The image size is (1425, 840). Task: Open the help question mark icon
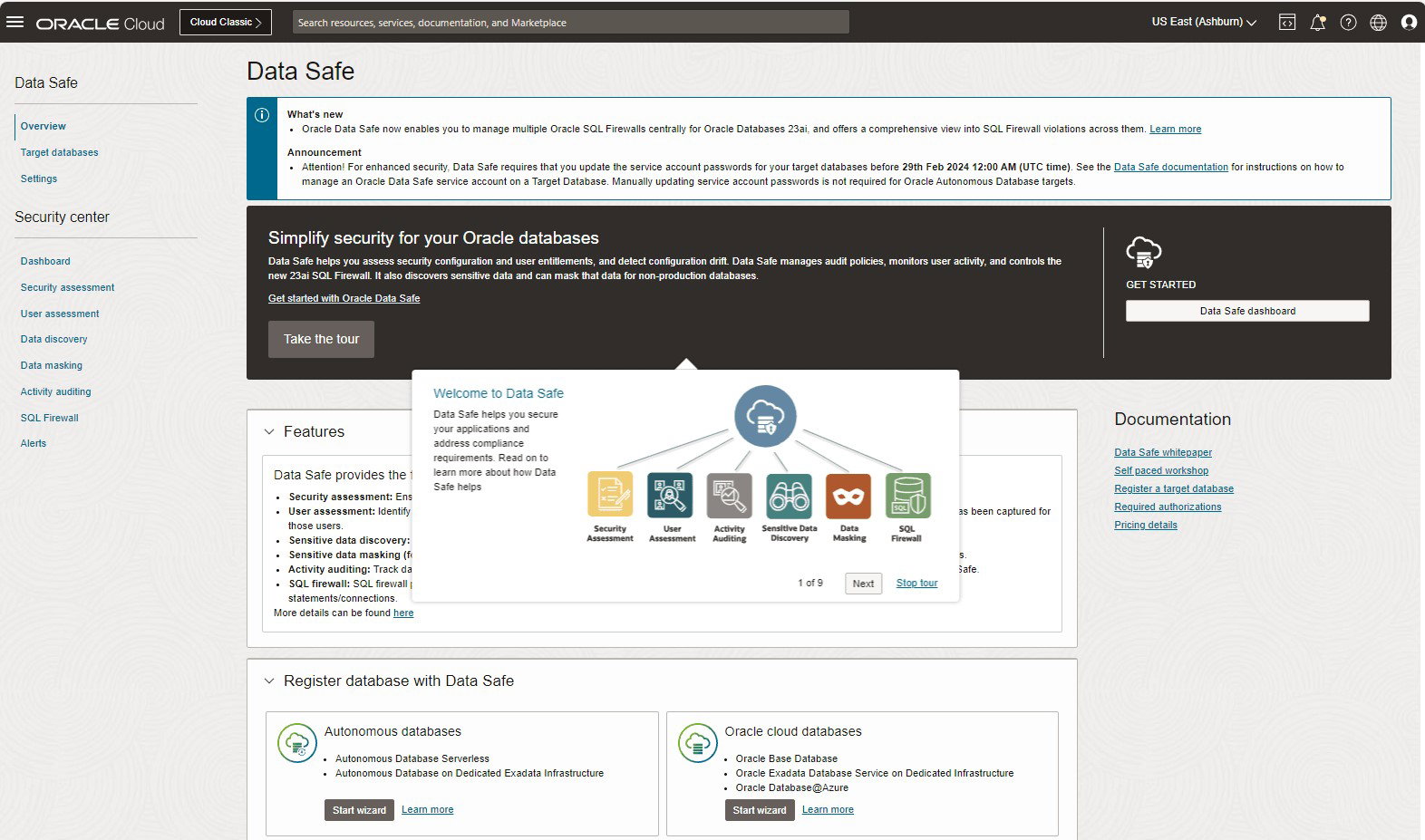click(1349, 23)
